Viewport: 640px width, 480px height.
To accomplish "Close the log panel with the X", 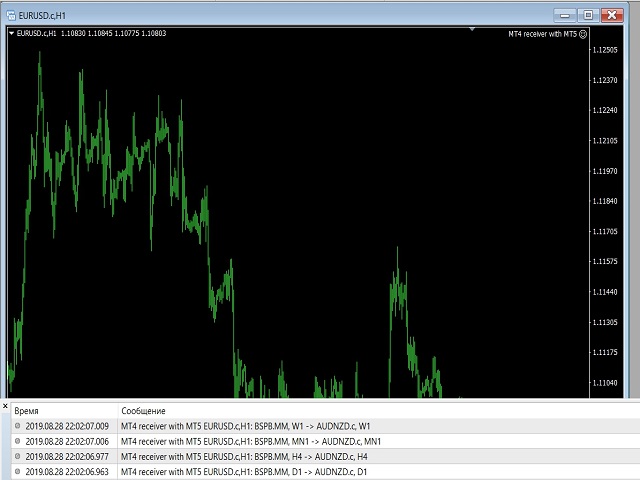I will pos(5,406).
